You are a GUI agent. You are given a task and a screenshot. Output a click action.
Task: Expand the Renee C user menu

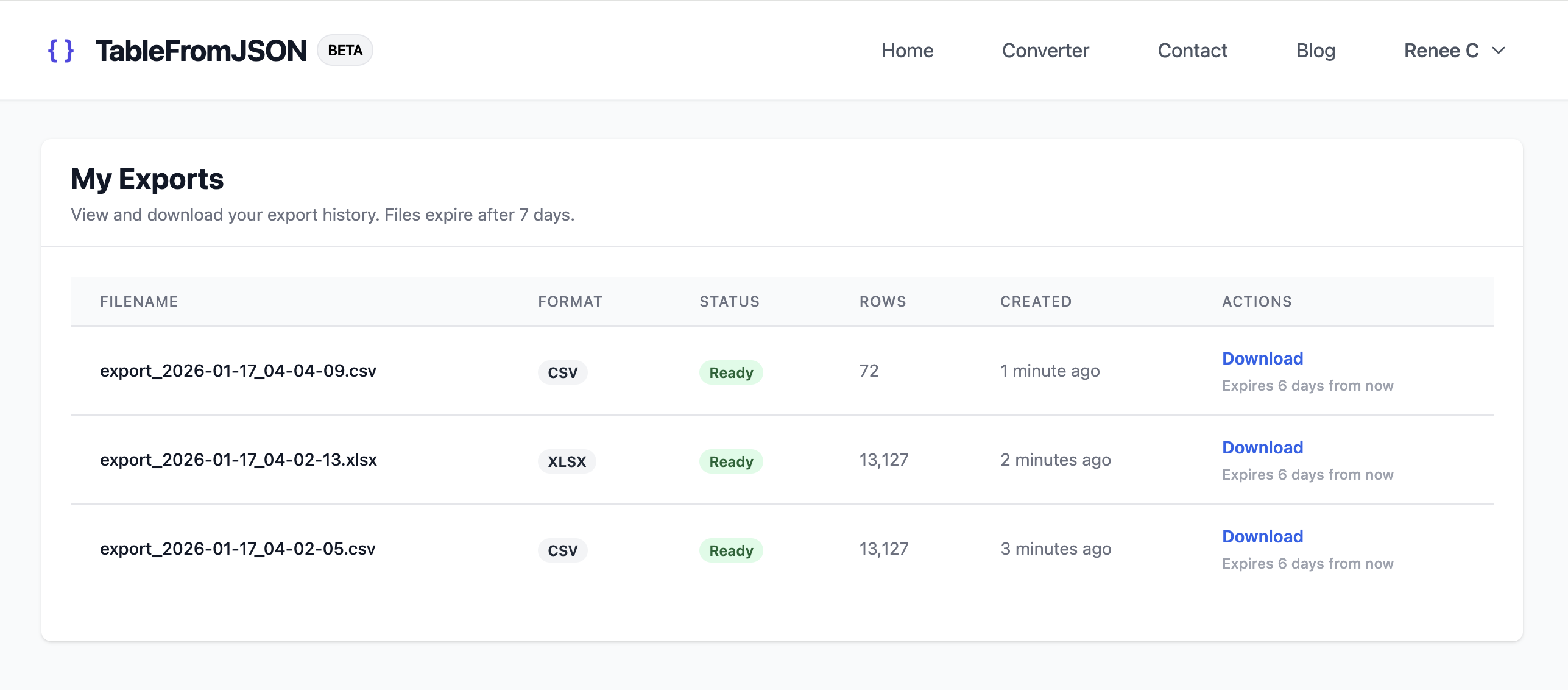coord(1441,51)
